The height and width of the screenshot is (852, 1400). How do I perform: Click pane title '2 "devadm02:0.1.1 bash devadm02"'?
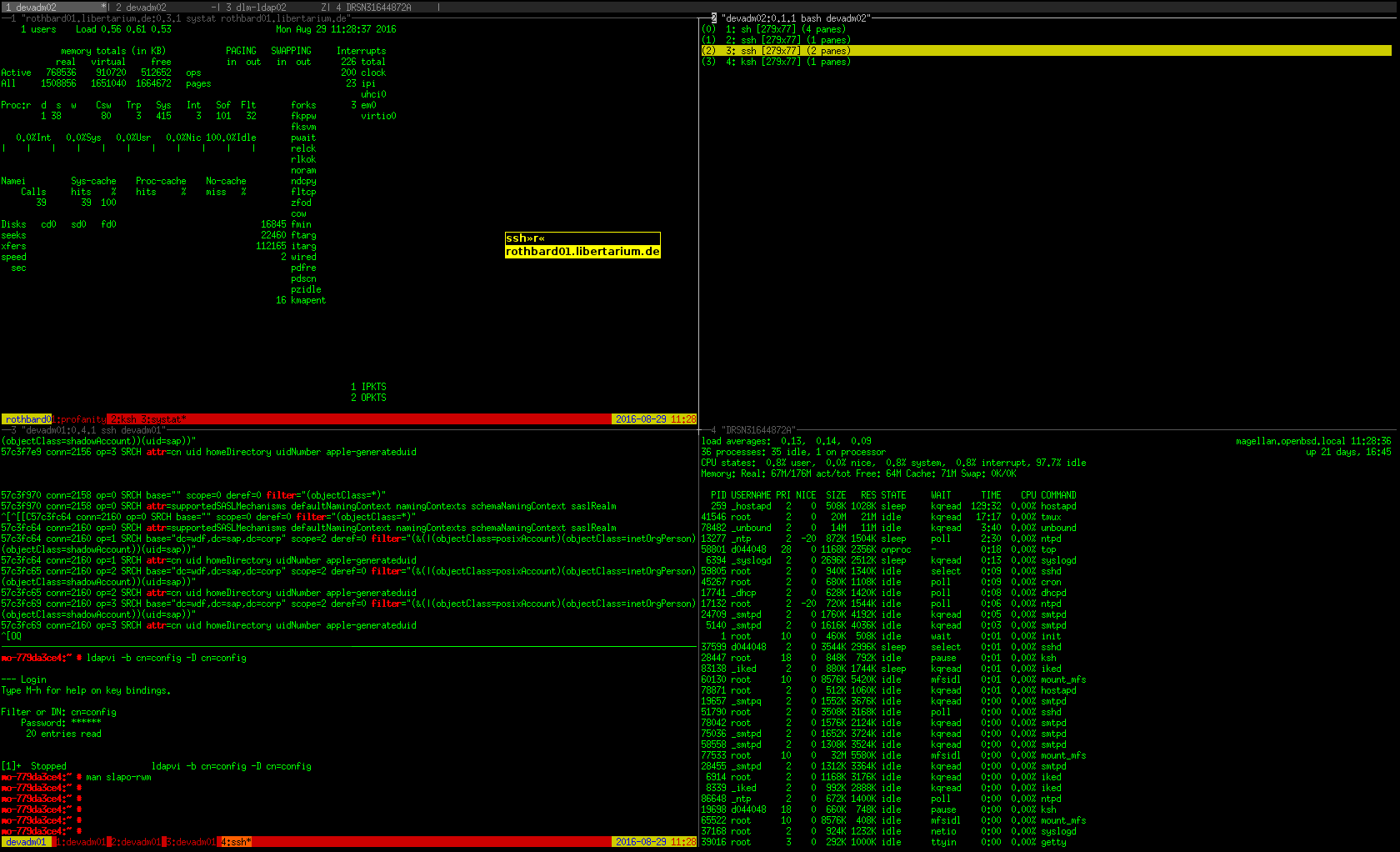click(791, 18)
